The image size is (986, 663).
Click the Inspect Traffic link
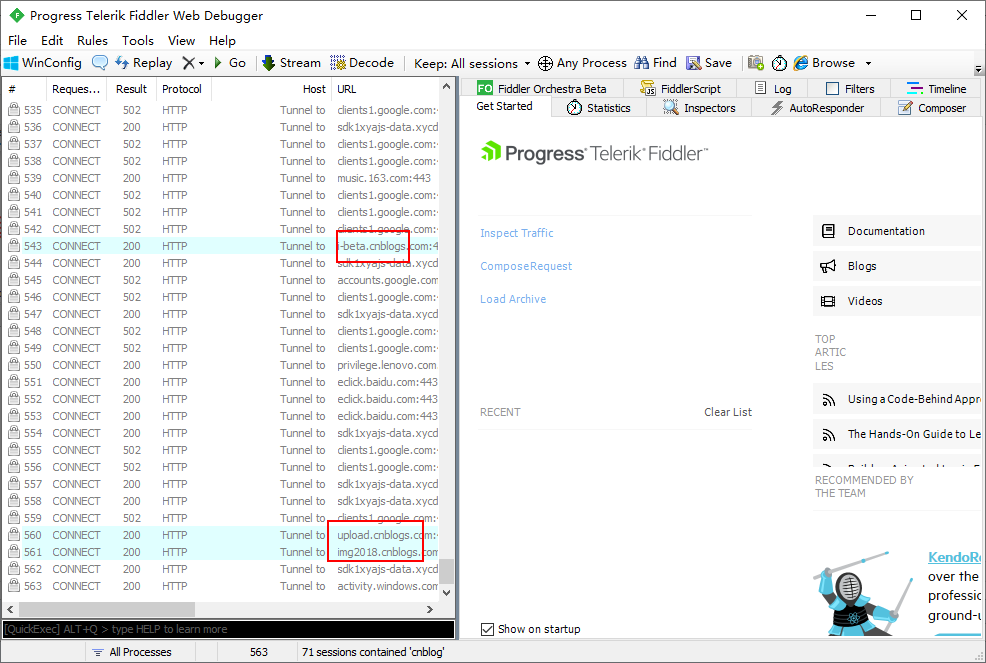click(x=516, y=233)
